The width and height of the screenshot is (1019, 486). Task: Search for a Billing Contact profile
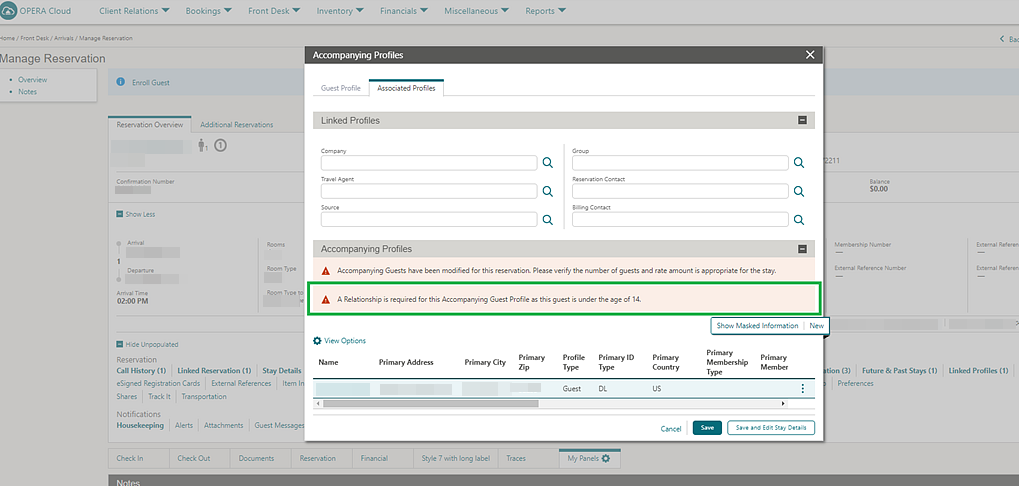coord(799,220)
